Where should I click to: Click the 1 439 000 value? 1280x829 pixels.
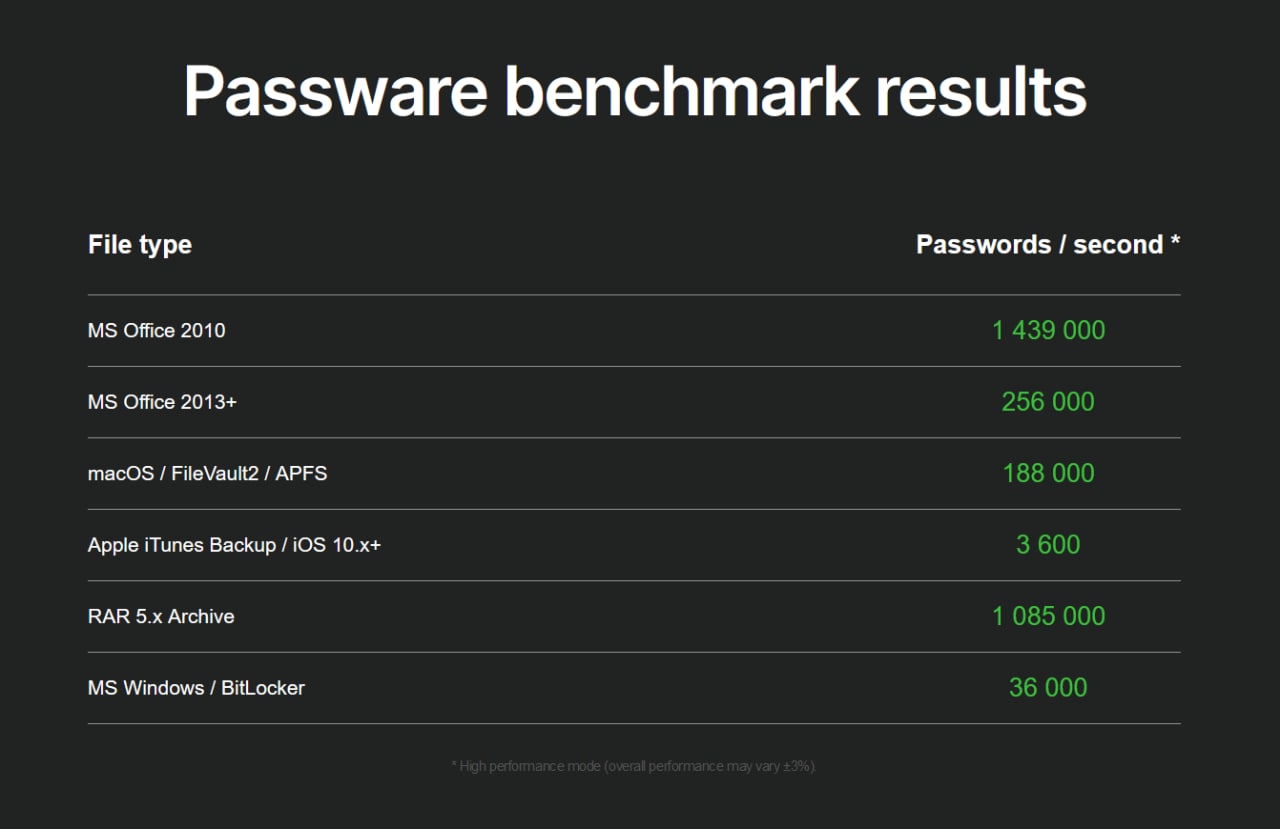coord(1048,330)
